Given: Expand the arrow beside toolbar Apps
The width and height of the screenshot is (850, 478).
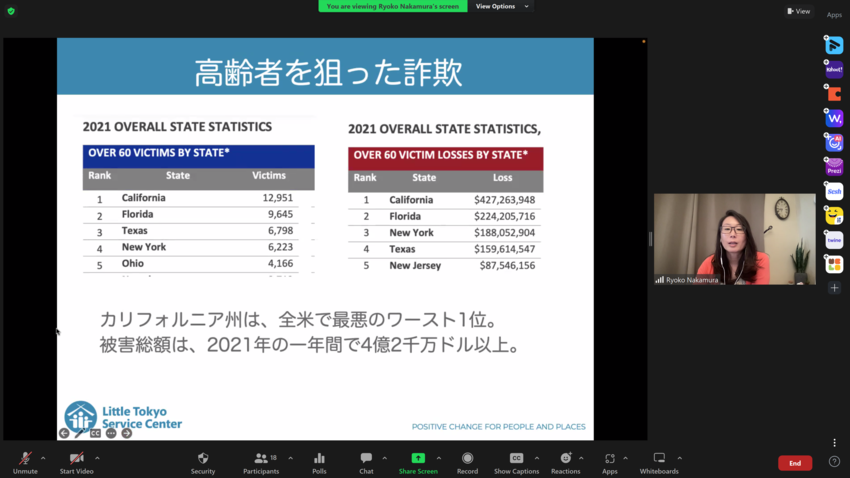Looking at the screenshot, I should 626,458.
